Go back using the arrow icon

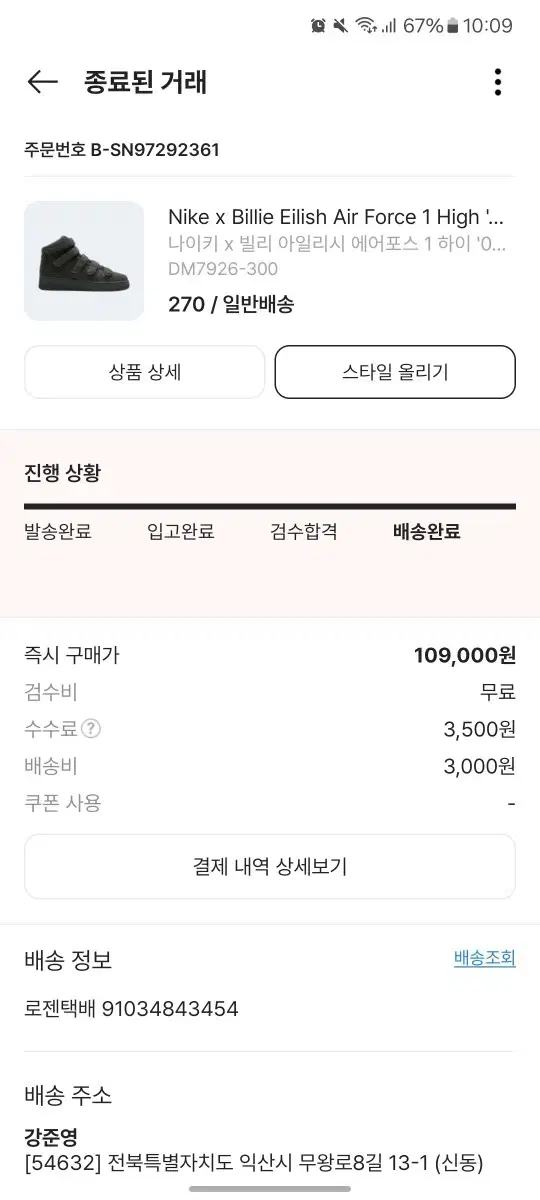[x=43, y=82]
